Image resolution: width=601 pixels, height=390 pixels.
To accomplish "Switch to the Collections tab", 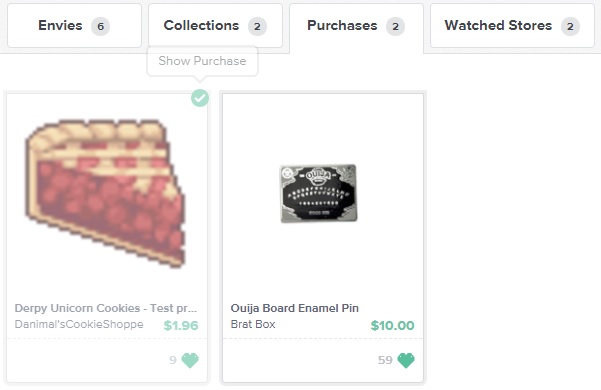I will point(215,26).
